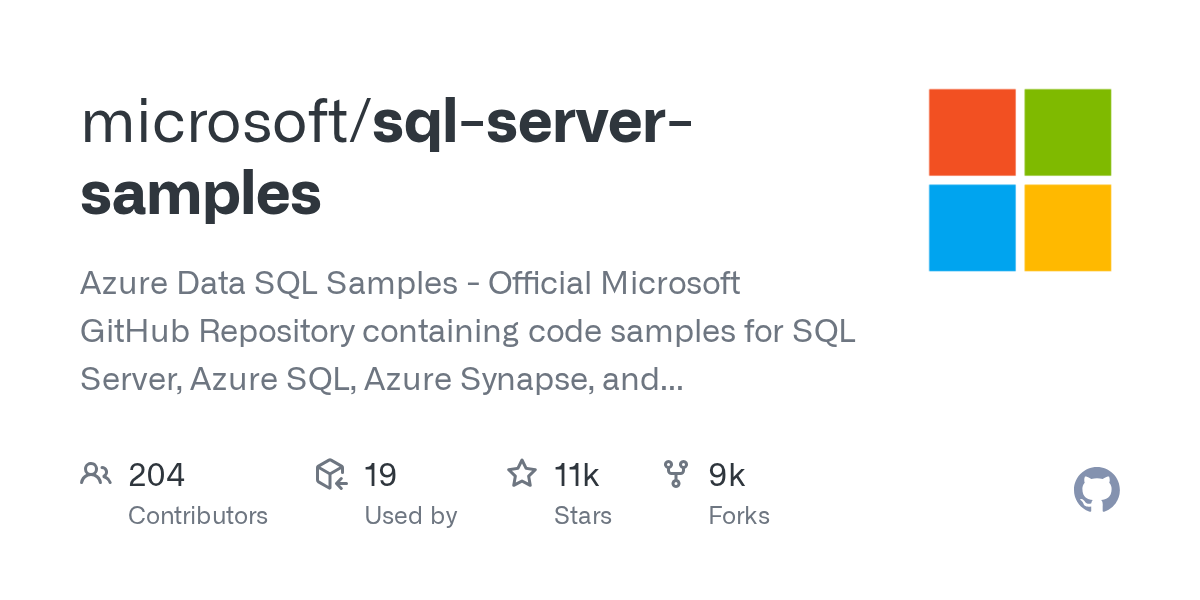Click the GitHub Octocat logo
1200x600 pixels.
1096,491
